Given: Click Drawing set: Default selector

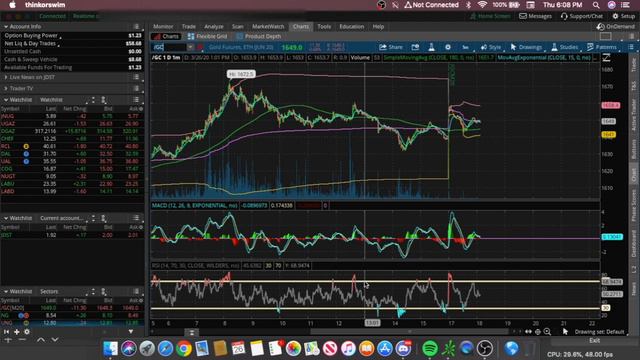Looking at the screenshot, I should 599,332.
